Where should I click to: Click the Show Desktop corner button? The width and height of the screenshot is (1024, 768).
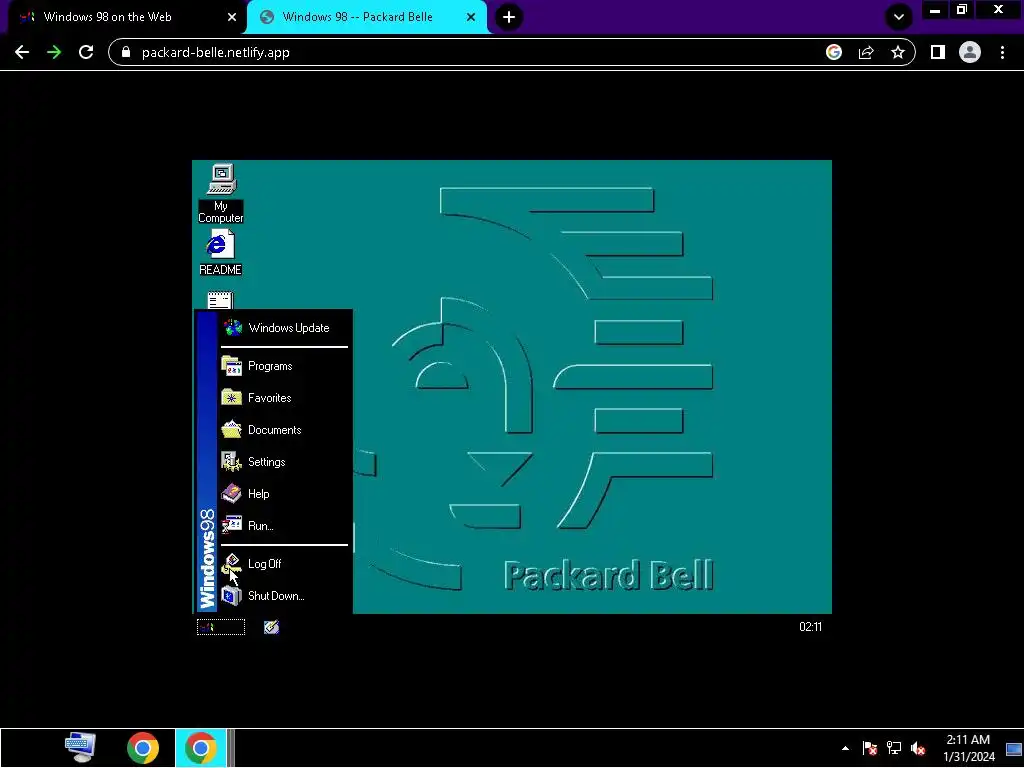coord(1014,748)
